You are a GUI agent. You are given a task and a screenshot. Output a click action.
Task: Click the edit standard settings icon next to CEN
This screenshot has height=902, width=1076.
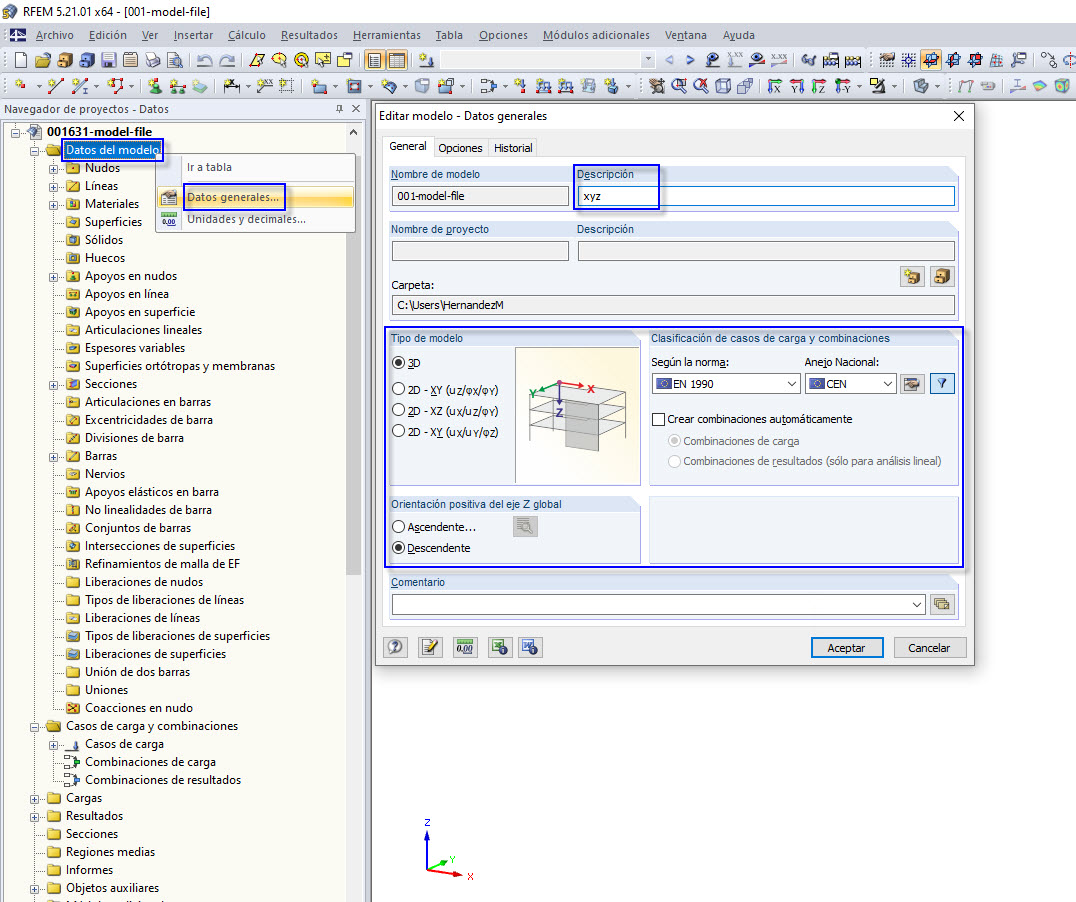[912, 384]
